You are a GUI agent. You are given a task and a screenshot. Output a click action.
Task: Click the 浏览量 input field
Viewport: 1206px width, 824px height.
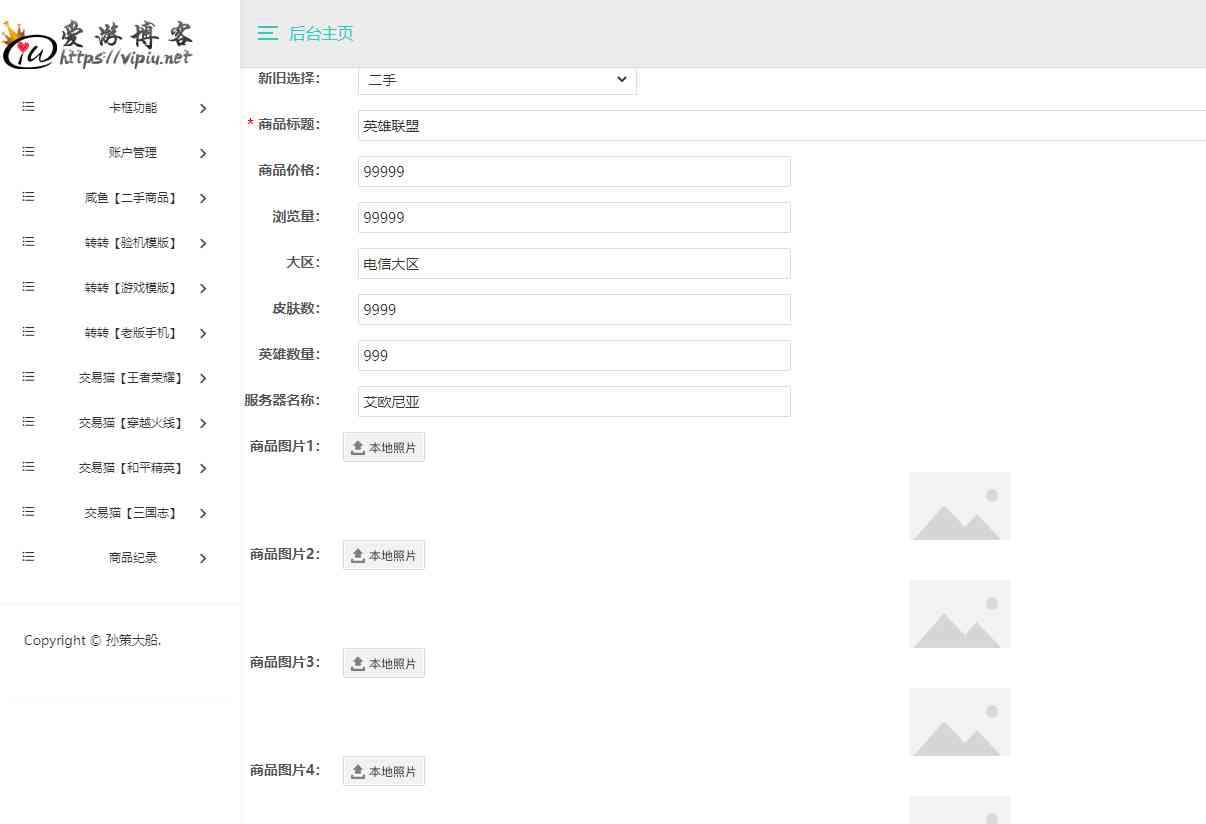574,217
